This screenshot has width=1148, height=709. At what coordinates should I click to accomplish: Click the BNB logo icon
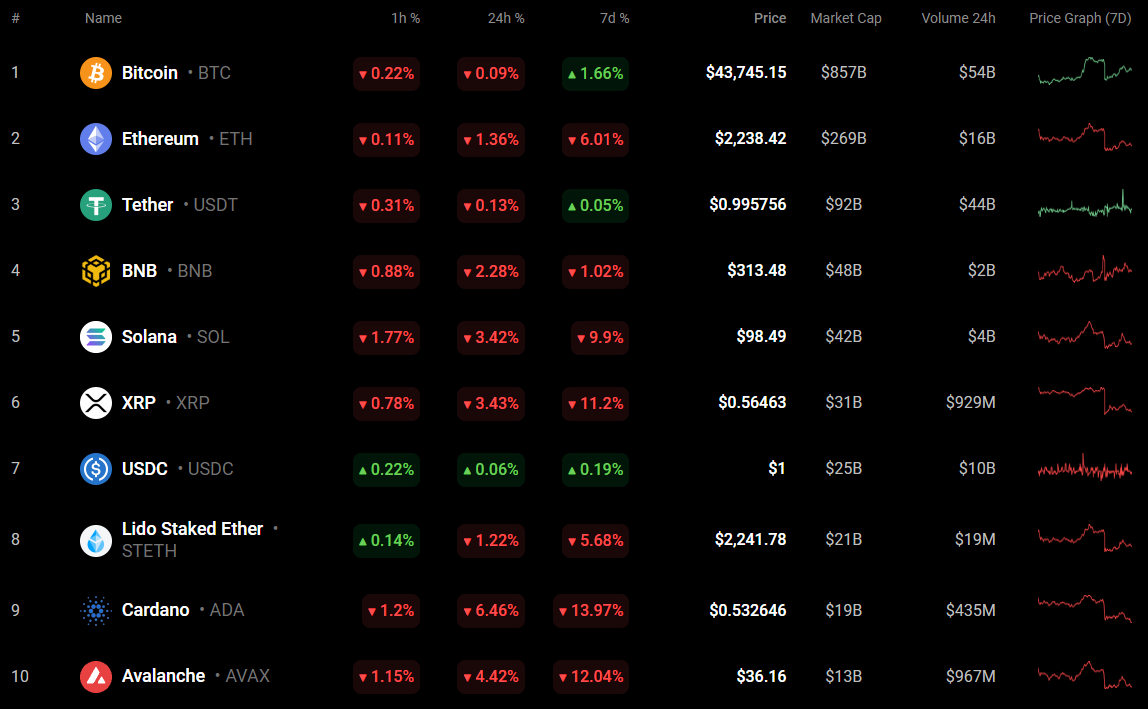point(96,271)
